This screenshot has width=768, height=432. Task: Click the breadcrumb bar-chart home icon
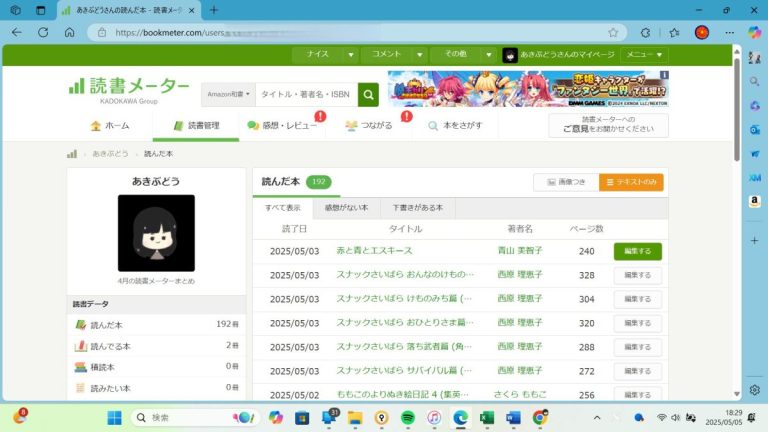[72, 154]
